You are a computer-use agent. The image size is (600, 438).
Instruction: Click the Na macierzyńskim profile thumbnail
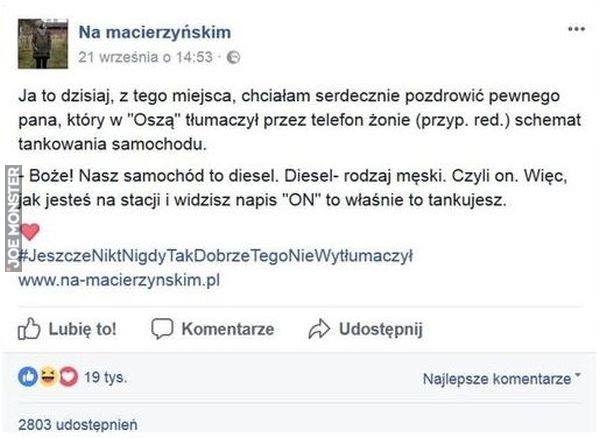coord(43,44)
